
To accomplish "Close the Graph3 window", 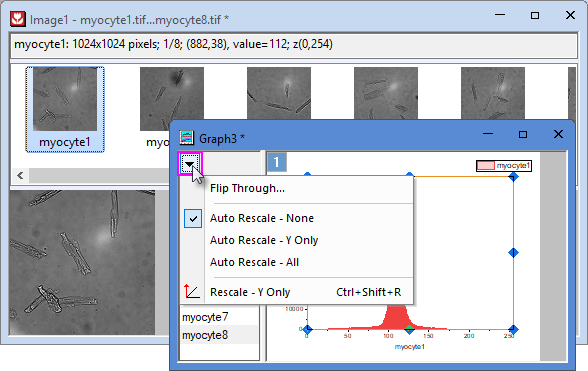I will point(558,134).
